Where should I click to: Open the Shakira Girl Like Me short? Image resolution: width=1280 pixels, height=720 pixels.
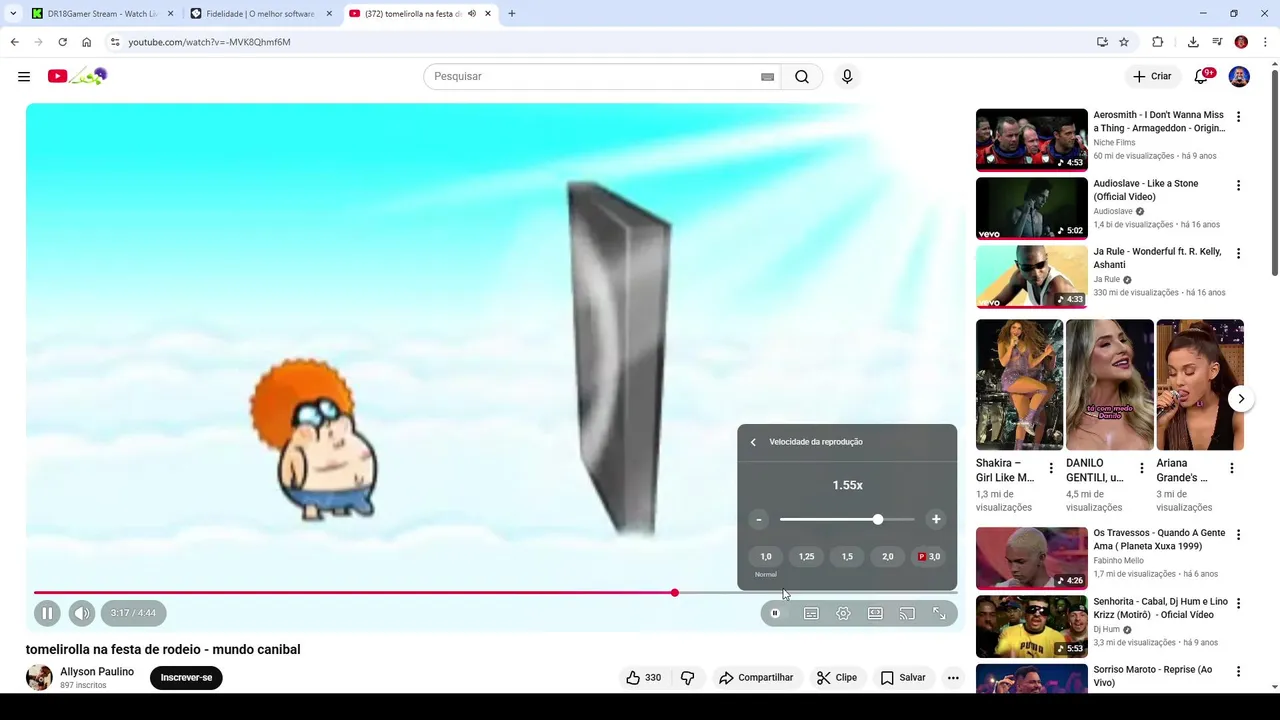coord(1019,385)
